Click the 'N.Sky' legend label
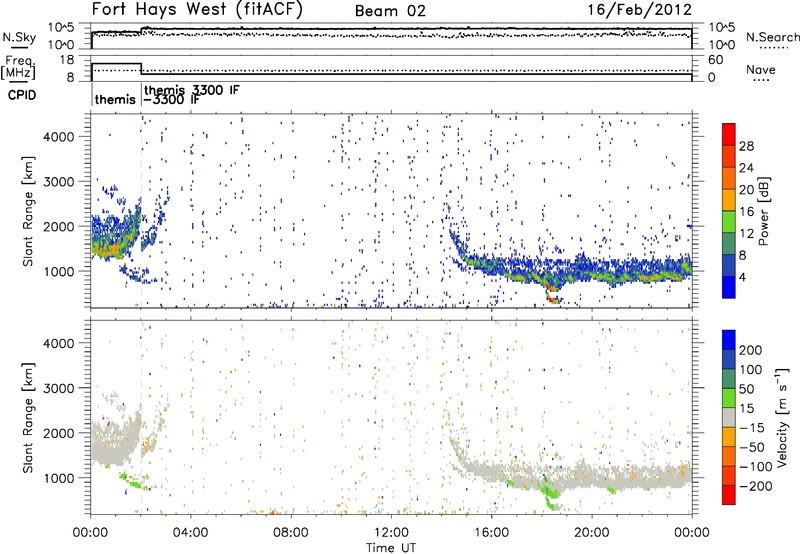This screenshot has height=554, width=800. (19, 37)
